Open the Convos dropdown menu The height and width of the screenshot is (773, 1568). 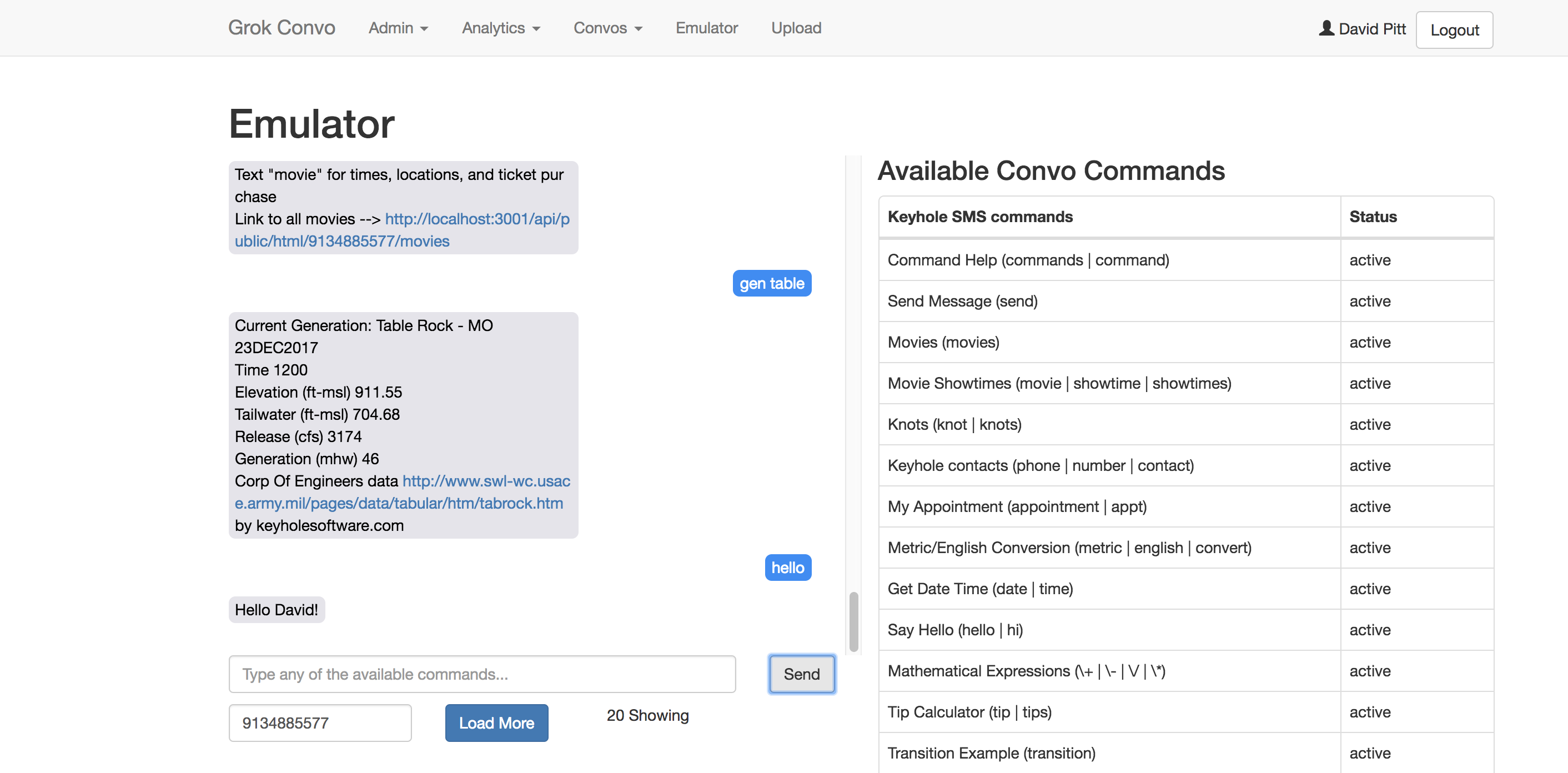pos(607,28)
